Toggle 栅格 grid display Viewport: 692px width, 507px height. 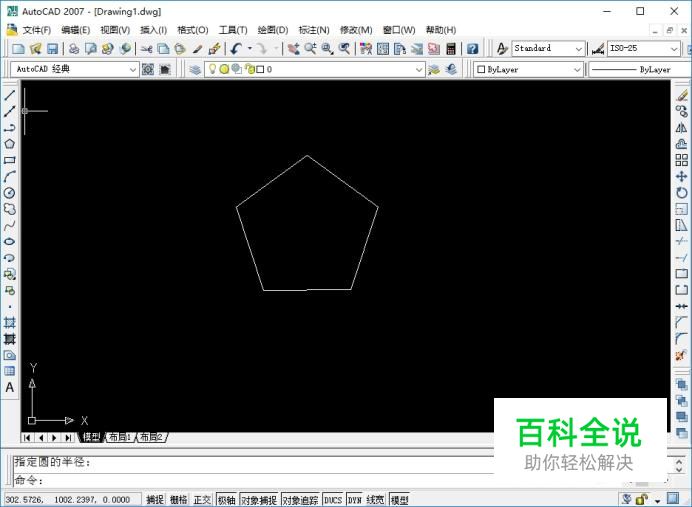(x=179, y=499)
